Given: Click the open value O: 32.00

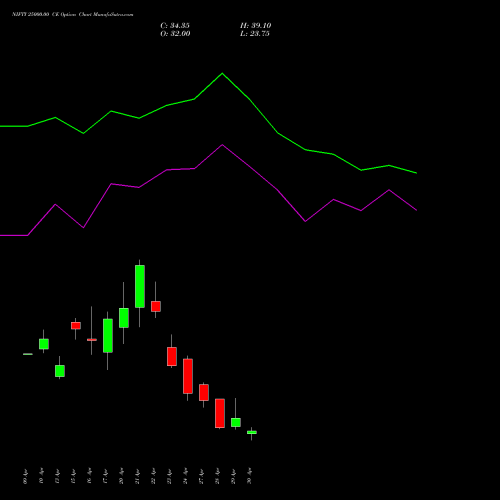Looking at the screenshot, I should pyautogui.click(x=175, y=34).
